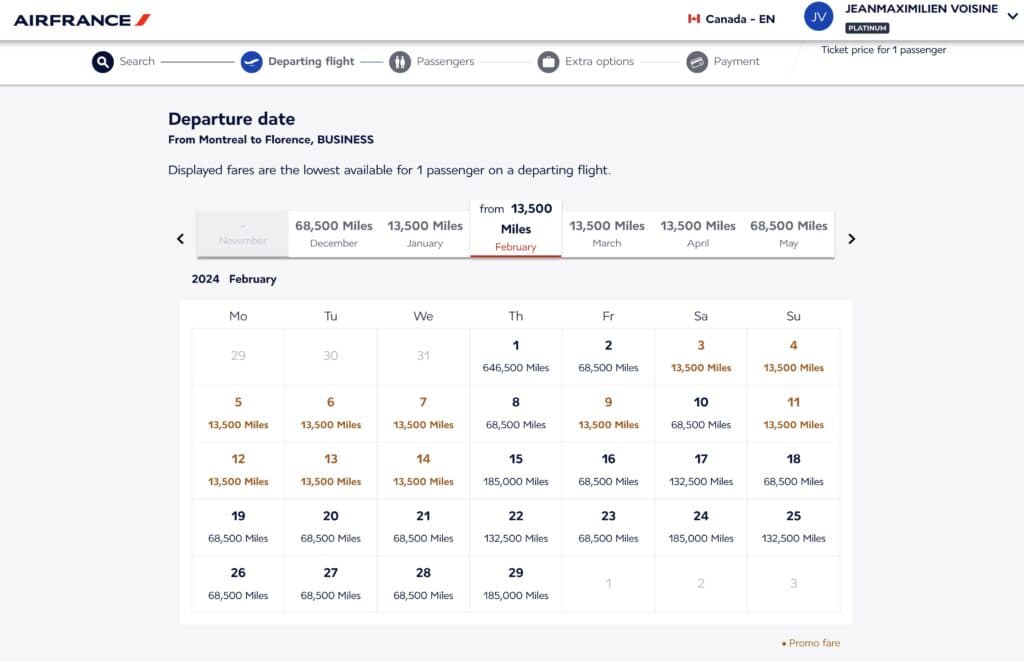The image size is (1024, 662).
Task: Click the Canada flag icon
Action: pyautogui.click(x=694, y=19)
